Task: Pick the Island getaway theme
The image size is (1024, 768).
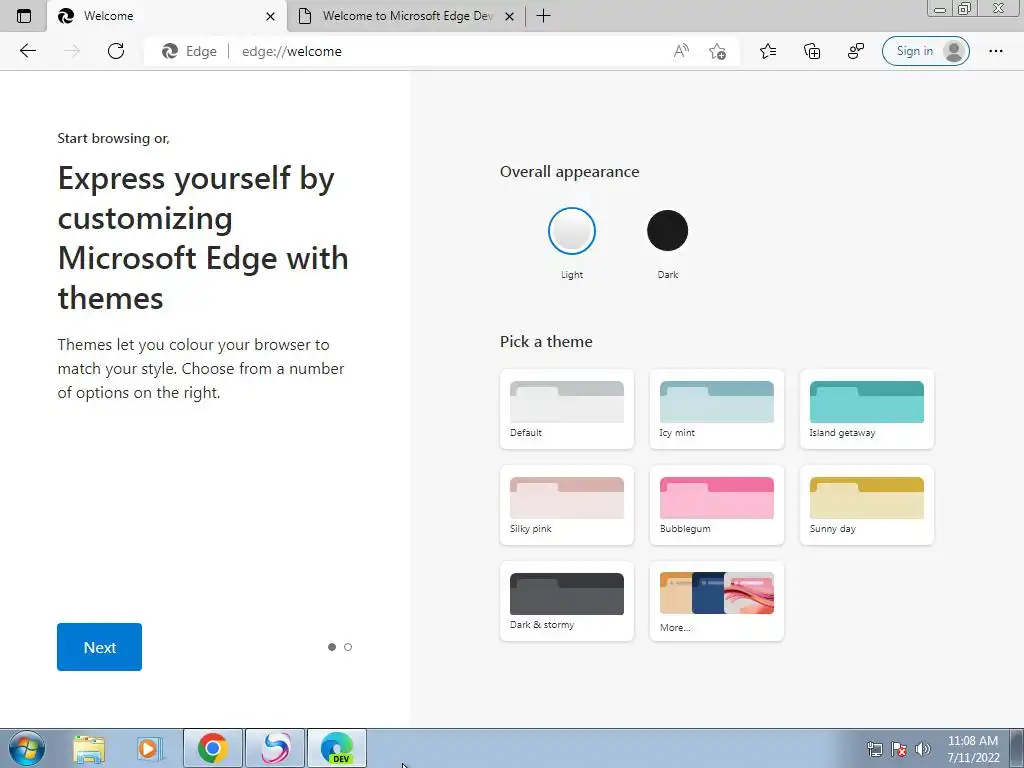Action: [867, 409]
